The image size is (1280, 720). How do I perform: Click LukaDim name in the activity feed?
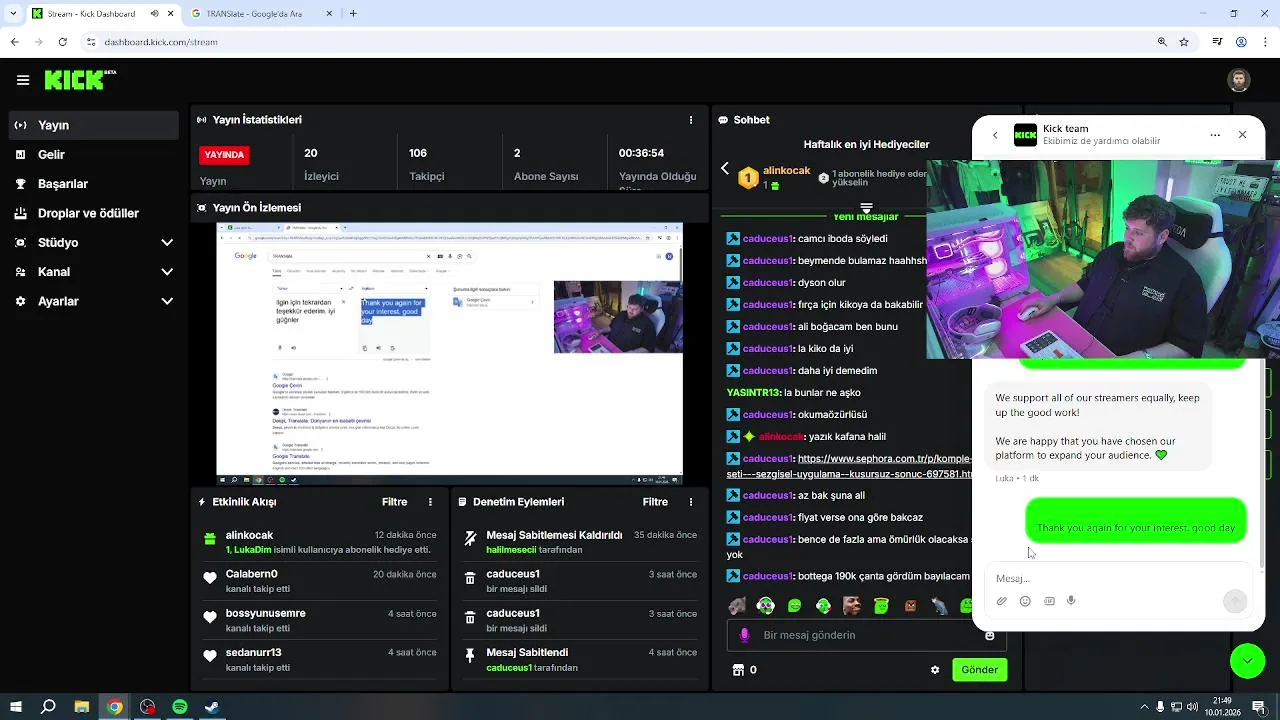[253, 550]
